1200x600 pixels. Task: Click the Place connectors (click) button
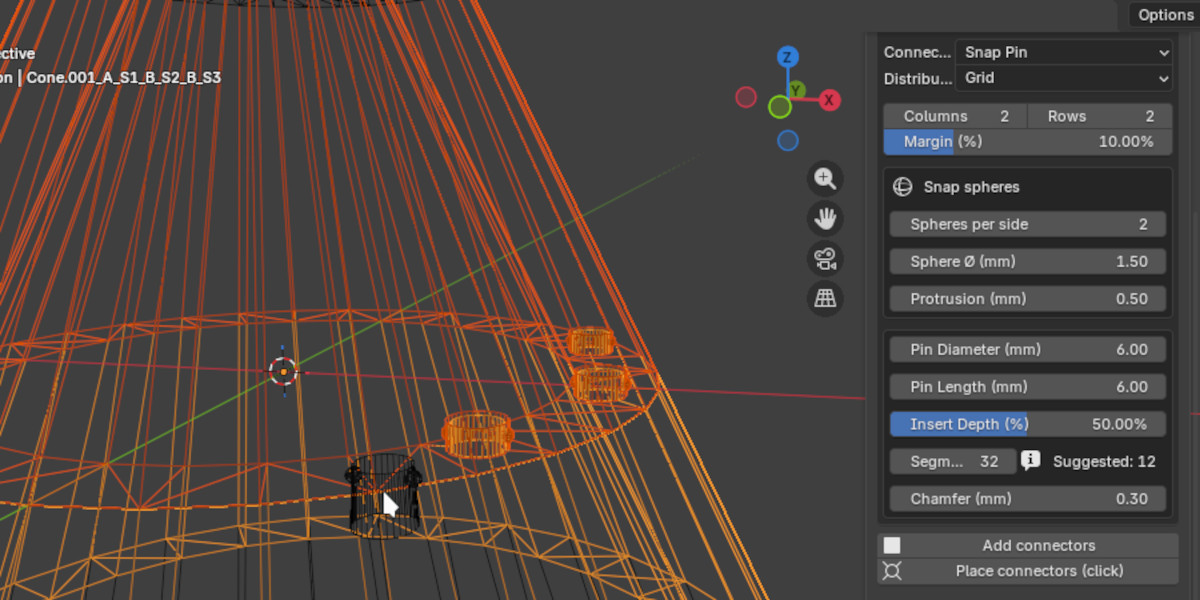(1028, 571)
